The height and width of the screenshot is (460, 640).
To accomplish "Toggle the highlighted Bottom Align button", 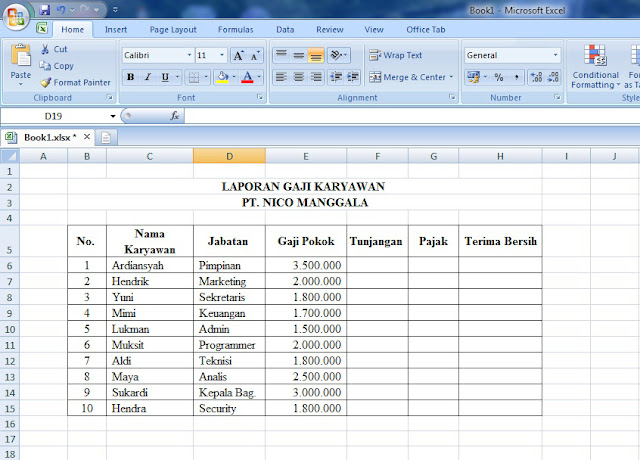I will pos(316,55).
